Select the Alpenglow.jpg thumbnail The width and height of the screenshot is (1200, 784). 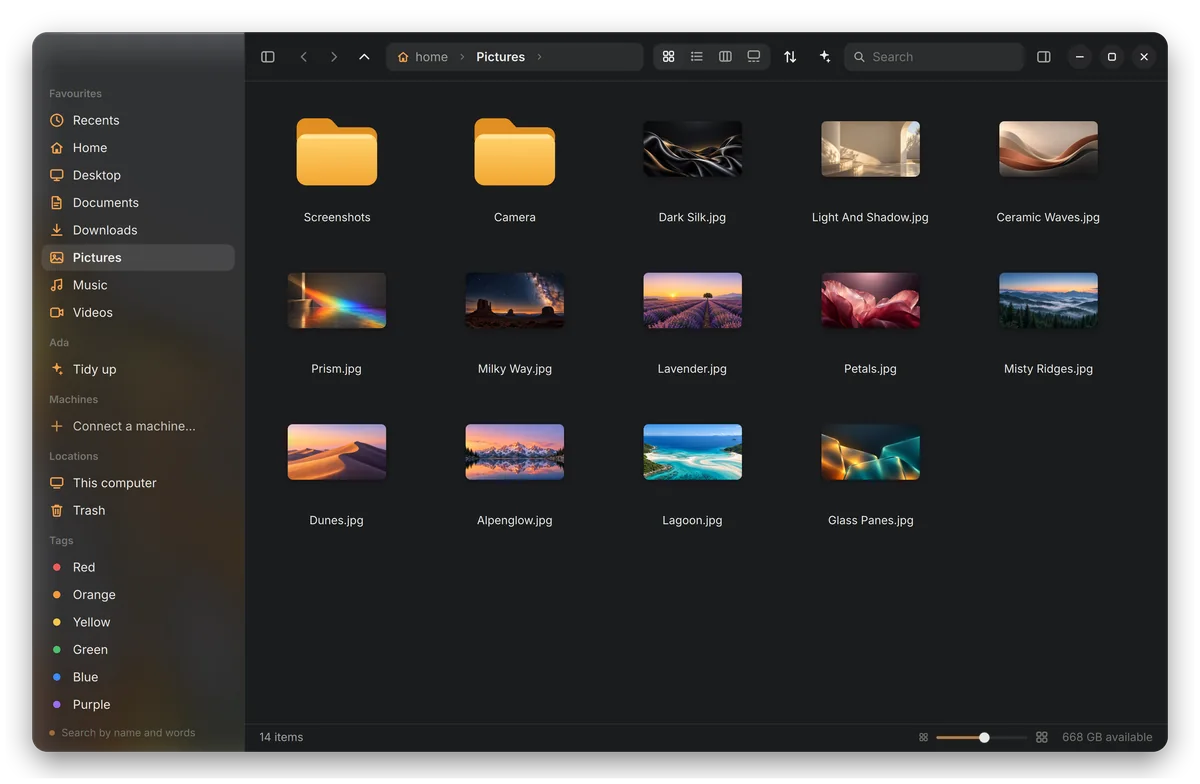pos(515,452)
